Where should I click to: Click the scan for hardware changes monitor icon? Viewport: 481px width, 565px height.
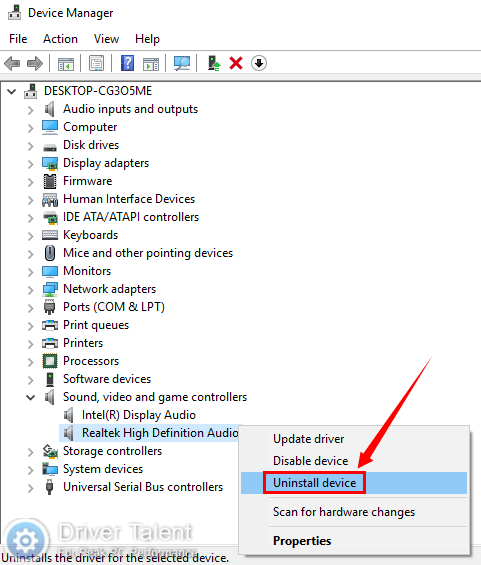tap(182, 63)
